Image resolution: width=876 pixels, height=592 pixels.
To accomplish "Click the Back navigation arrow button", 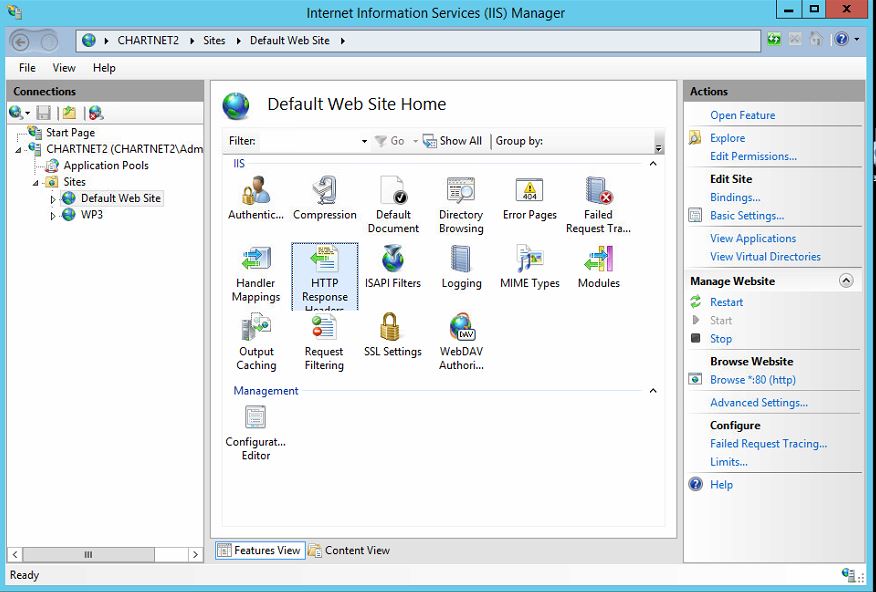I will click(20, 41).
